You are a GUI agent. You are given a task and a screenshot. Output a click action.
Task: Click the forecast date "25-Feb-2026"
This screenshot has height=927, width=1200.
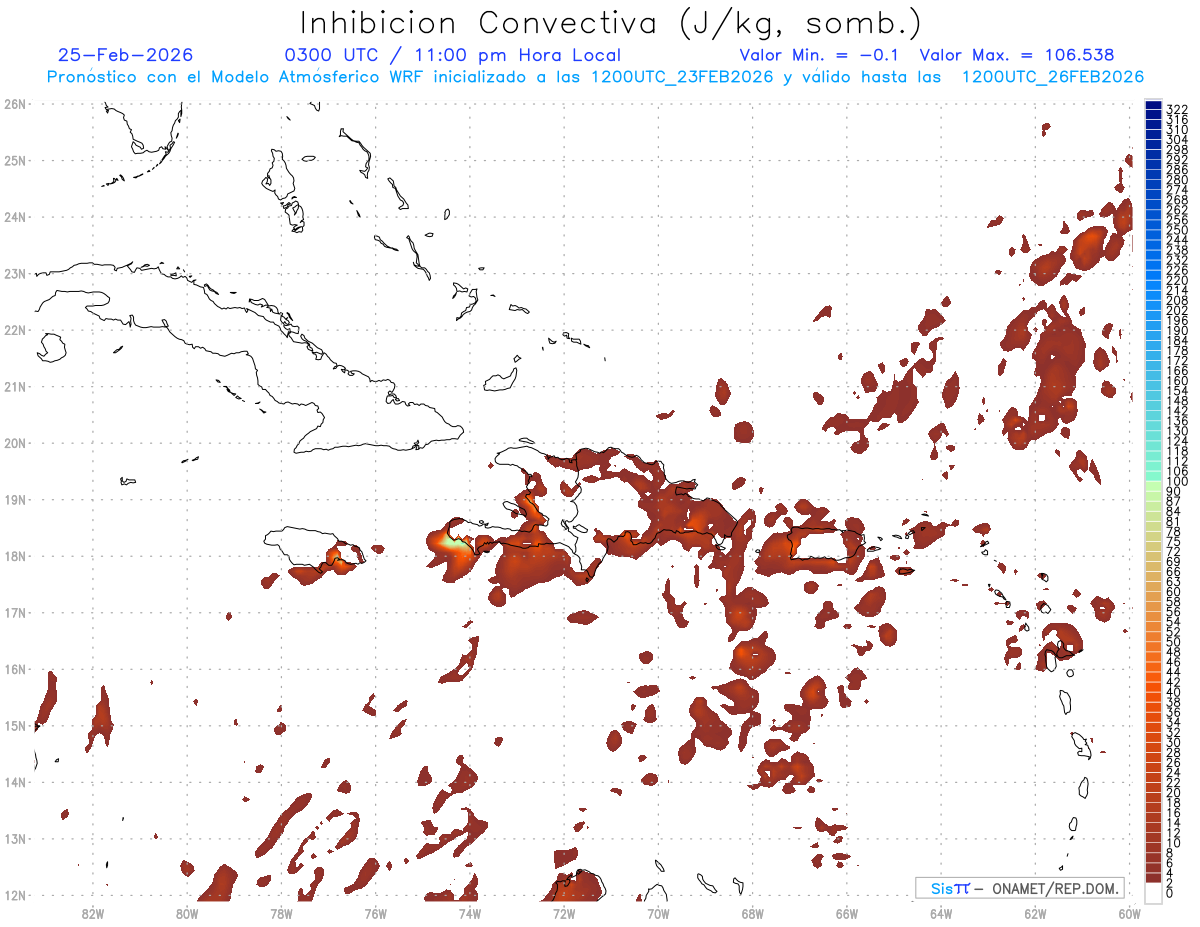125,55
